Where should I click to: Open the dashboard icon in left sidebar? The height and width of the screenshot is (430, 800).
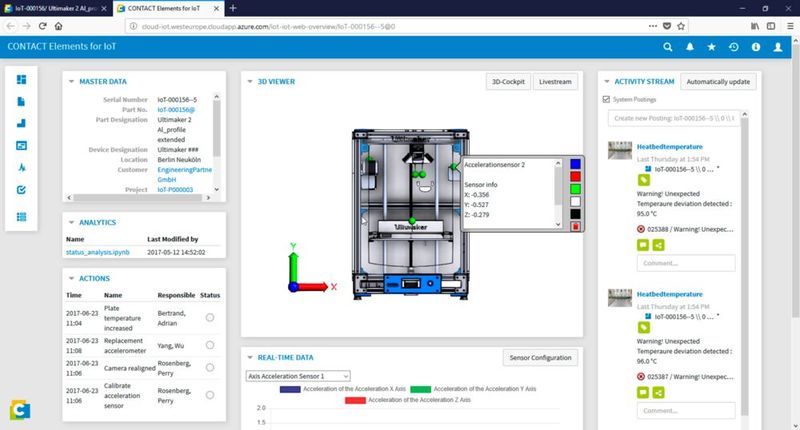(22, 79)
